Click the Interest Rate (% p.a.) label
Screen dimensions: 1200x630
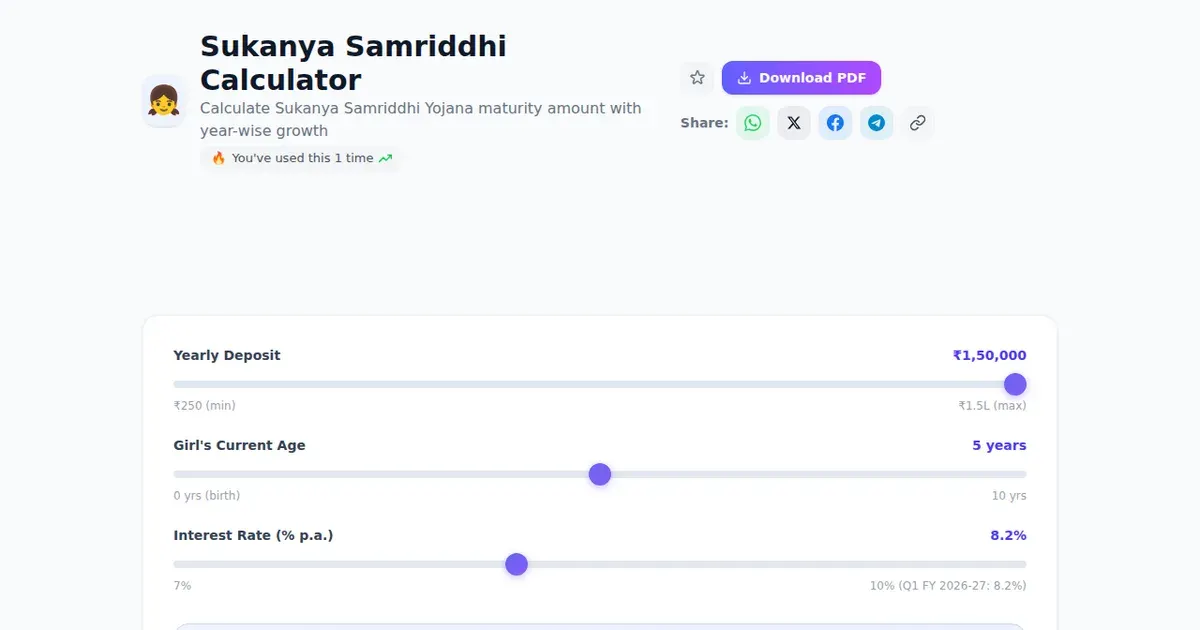tap(253, 535)
